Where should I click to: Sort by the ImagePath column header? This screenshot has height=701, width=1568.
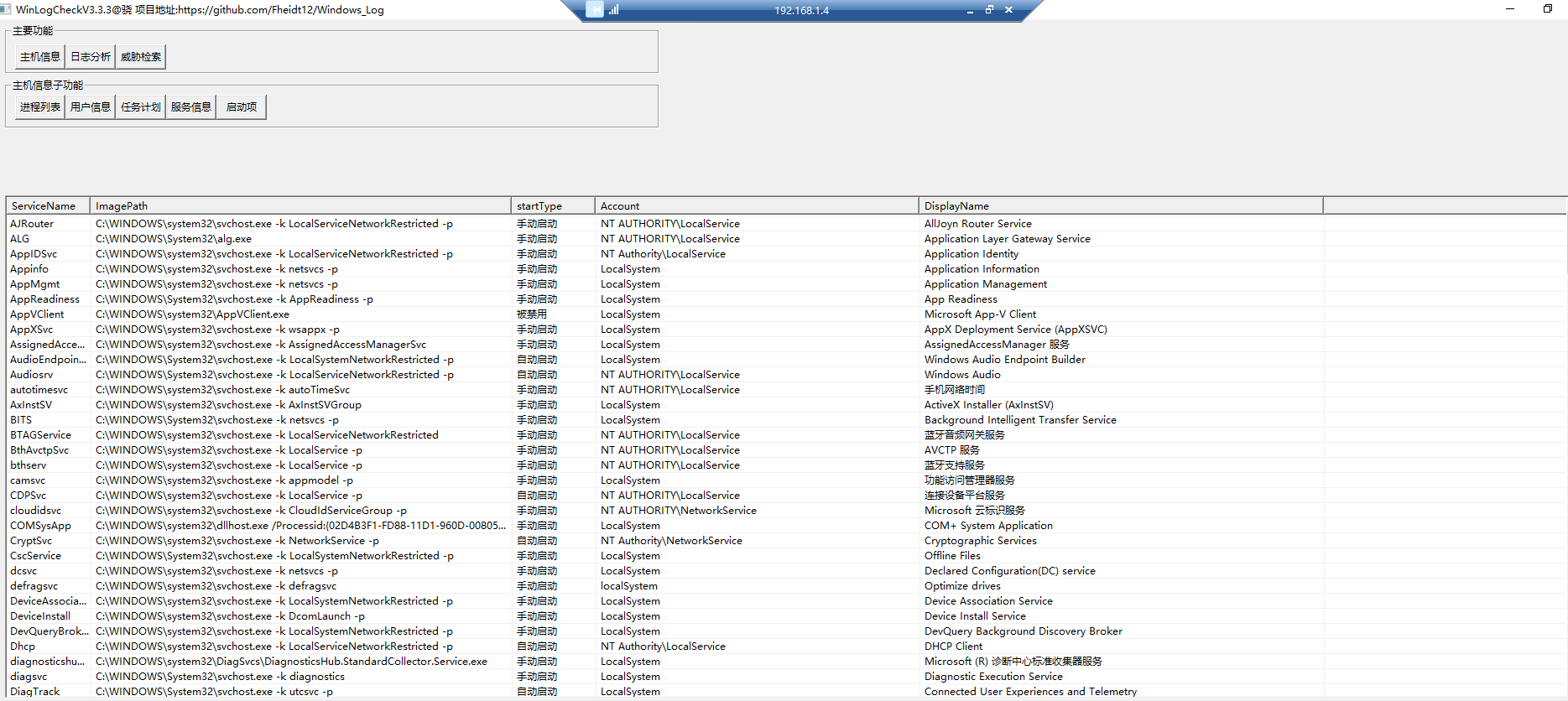coord(300,205)
